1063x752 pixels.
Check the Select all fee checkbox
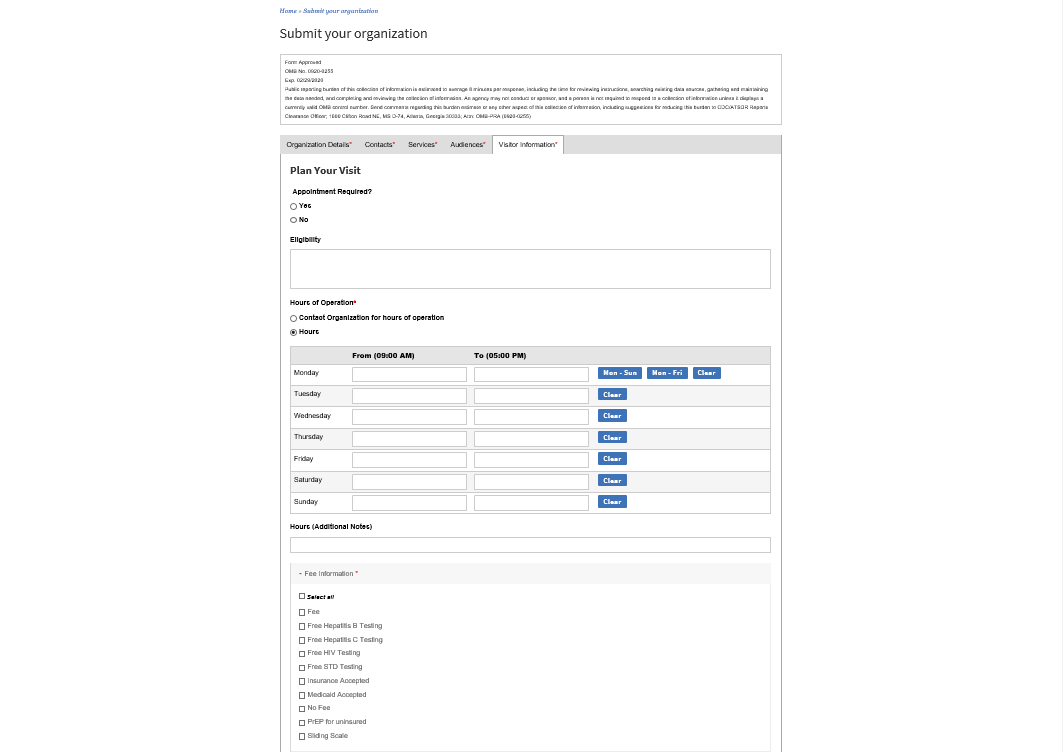[302, 596]
